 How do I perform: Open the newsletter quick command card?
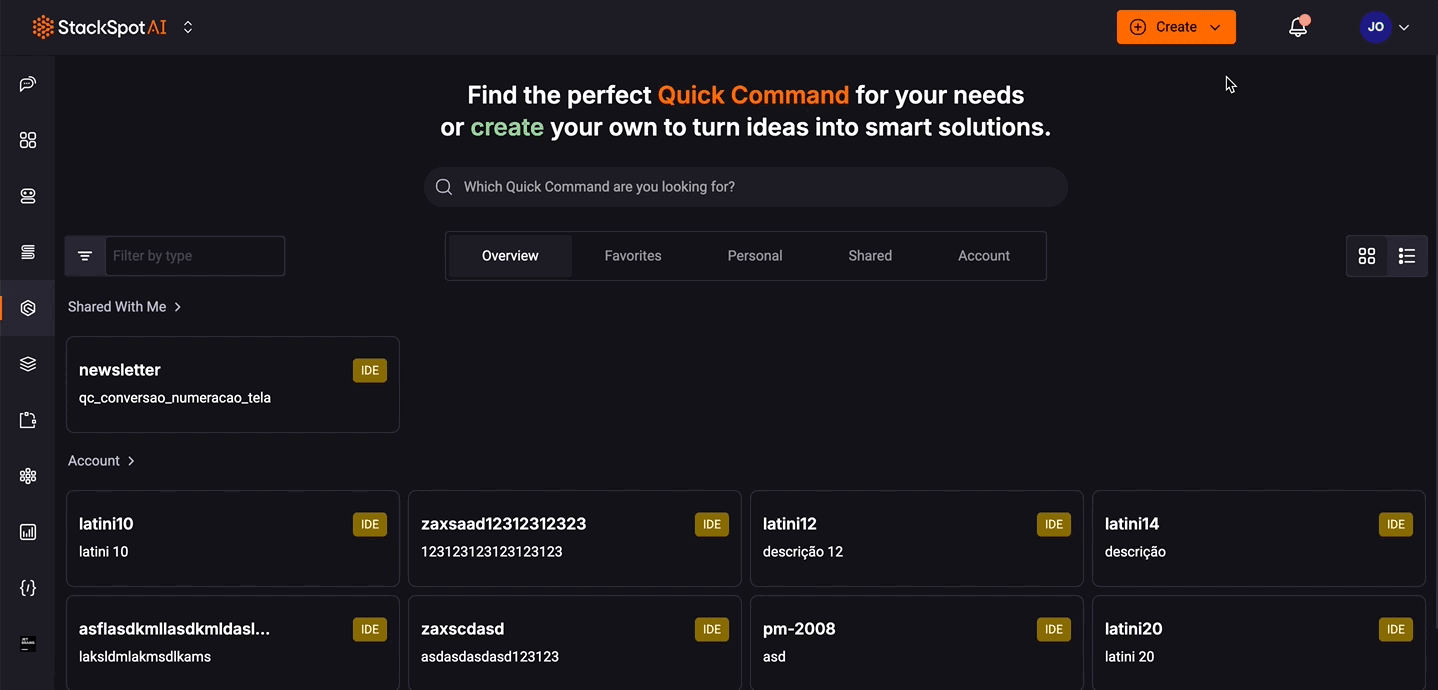click(x=232, y=384)
